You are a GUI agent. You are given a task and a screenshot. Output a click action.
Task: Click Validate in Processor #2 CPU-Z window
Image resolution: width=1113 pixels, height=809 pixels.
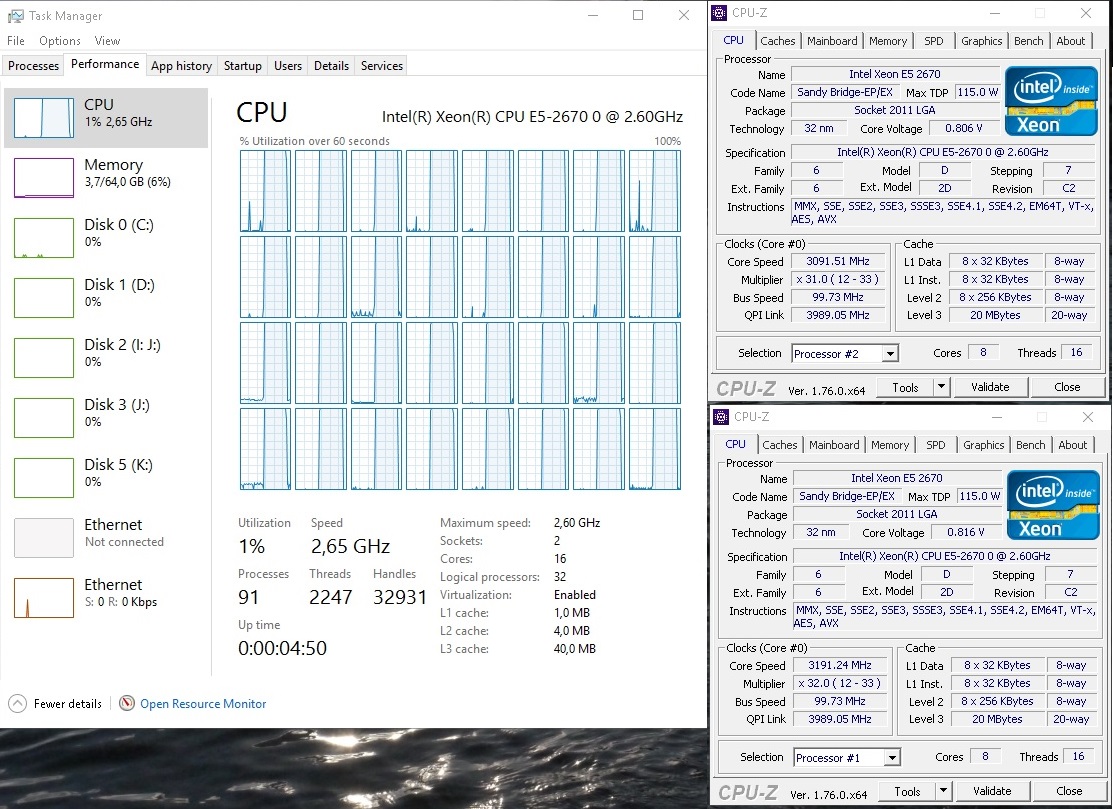click(x=990, y=387)
